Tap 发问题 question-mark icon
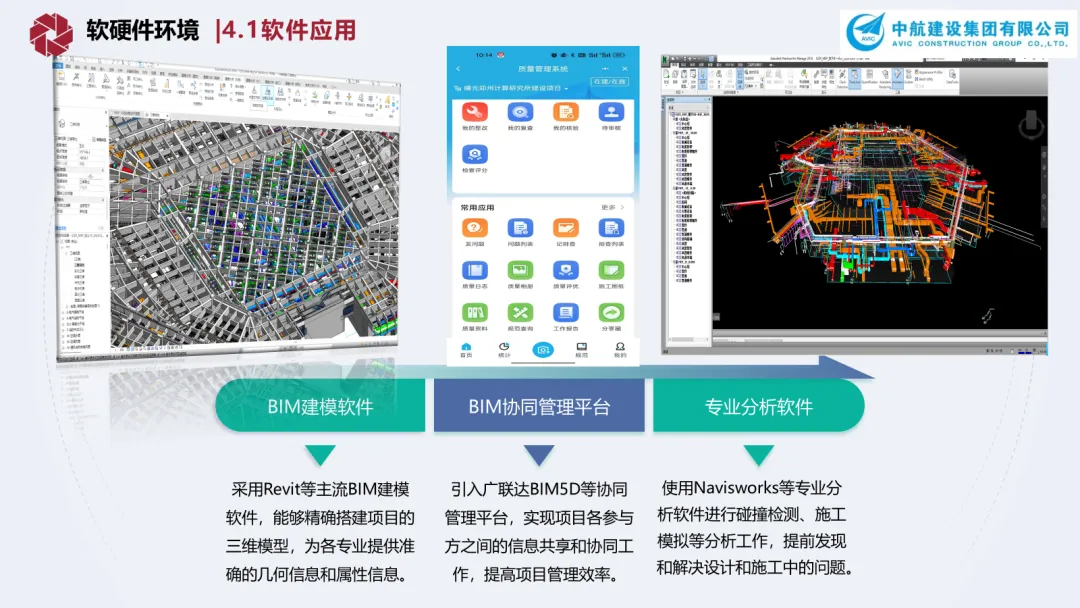The image size is (1080, 608). 475,228
